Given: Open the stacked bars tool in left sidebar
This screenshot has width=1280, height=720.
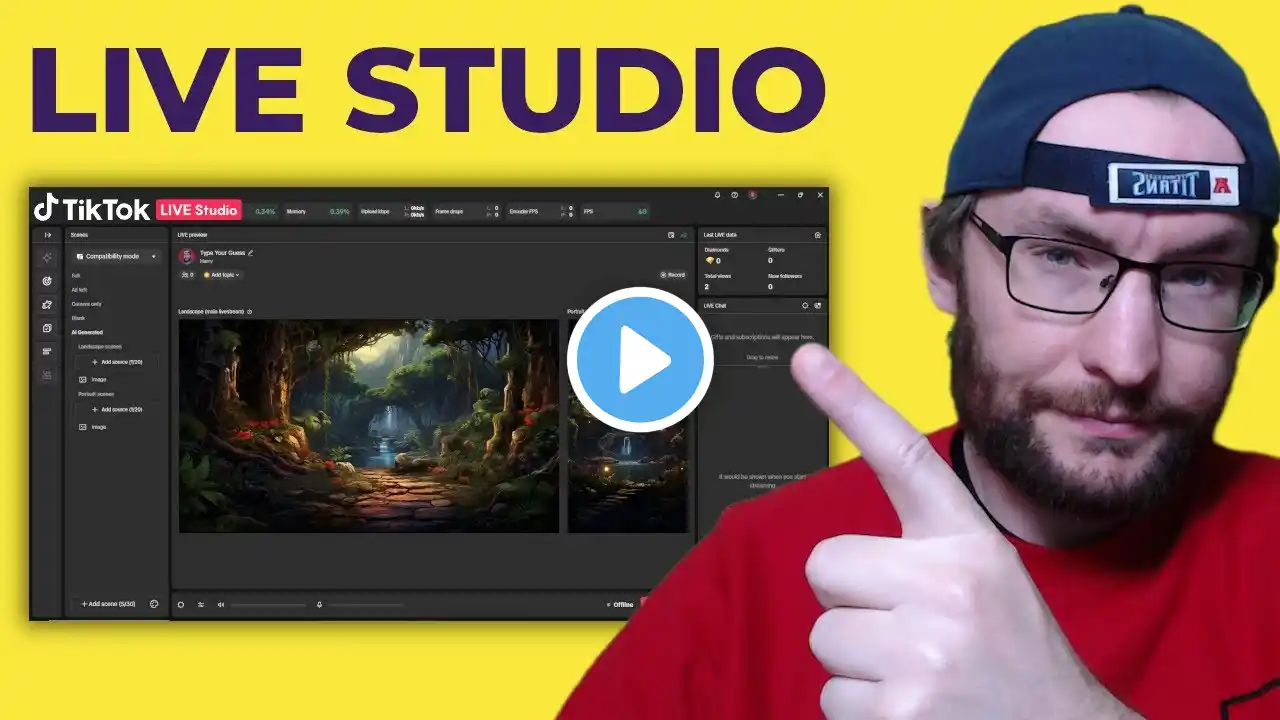Looking at the screenshot, I should point(47,351).
